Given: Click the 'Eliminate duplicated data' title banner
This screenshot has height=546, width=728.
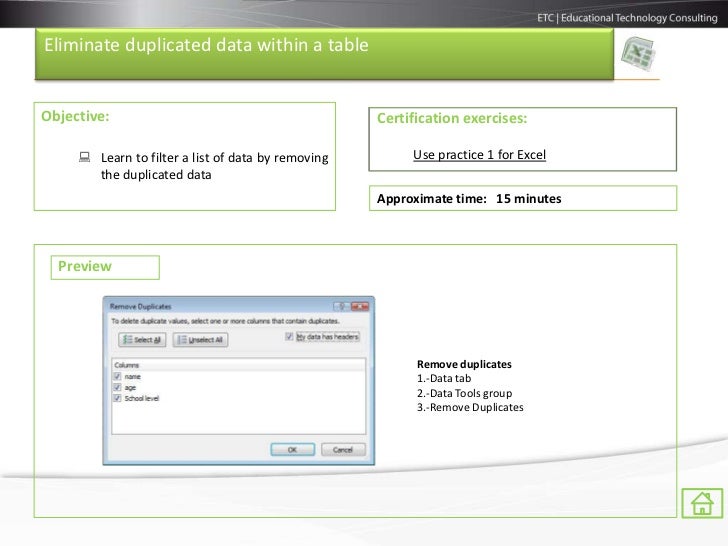Looking at the screenshot, I should [324, 54].
